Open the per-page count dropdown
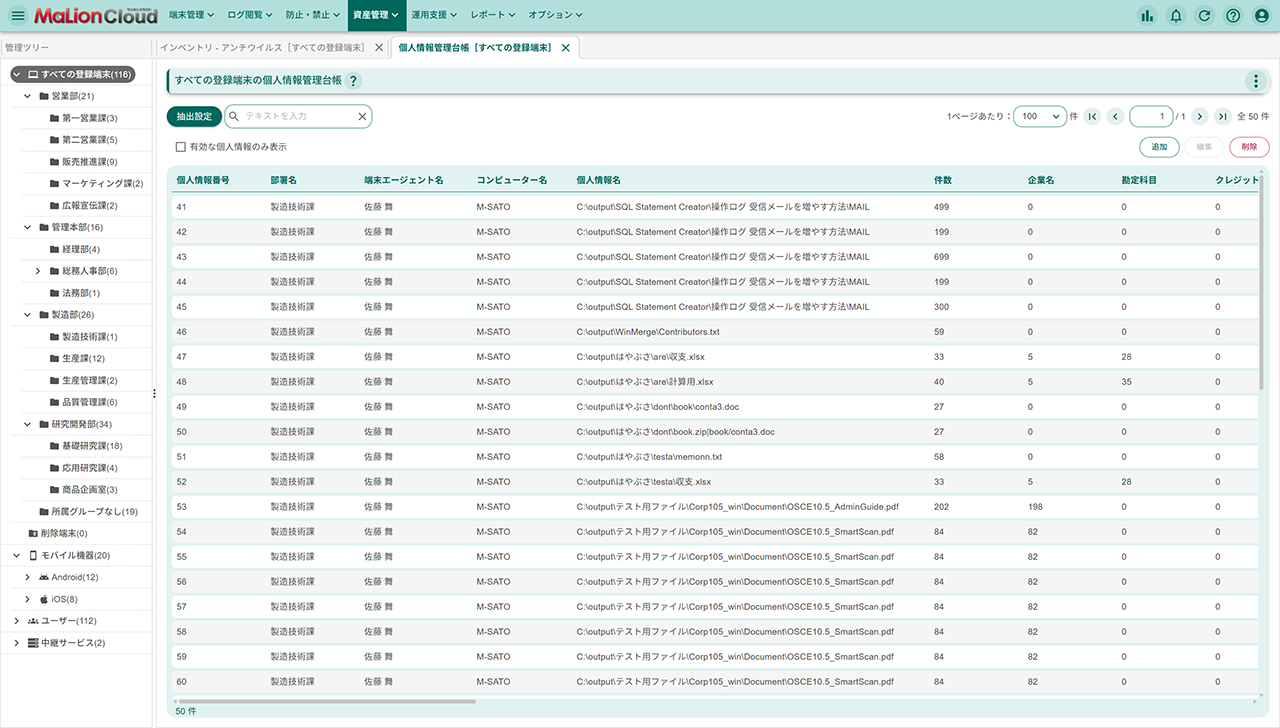Screen dimensions: 1280x728 click(x=1040, y=117)
